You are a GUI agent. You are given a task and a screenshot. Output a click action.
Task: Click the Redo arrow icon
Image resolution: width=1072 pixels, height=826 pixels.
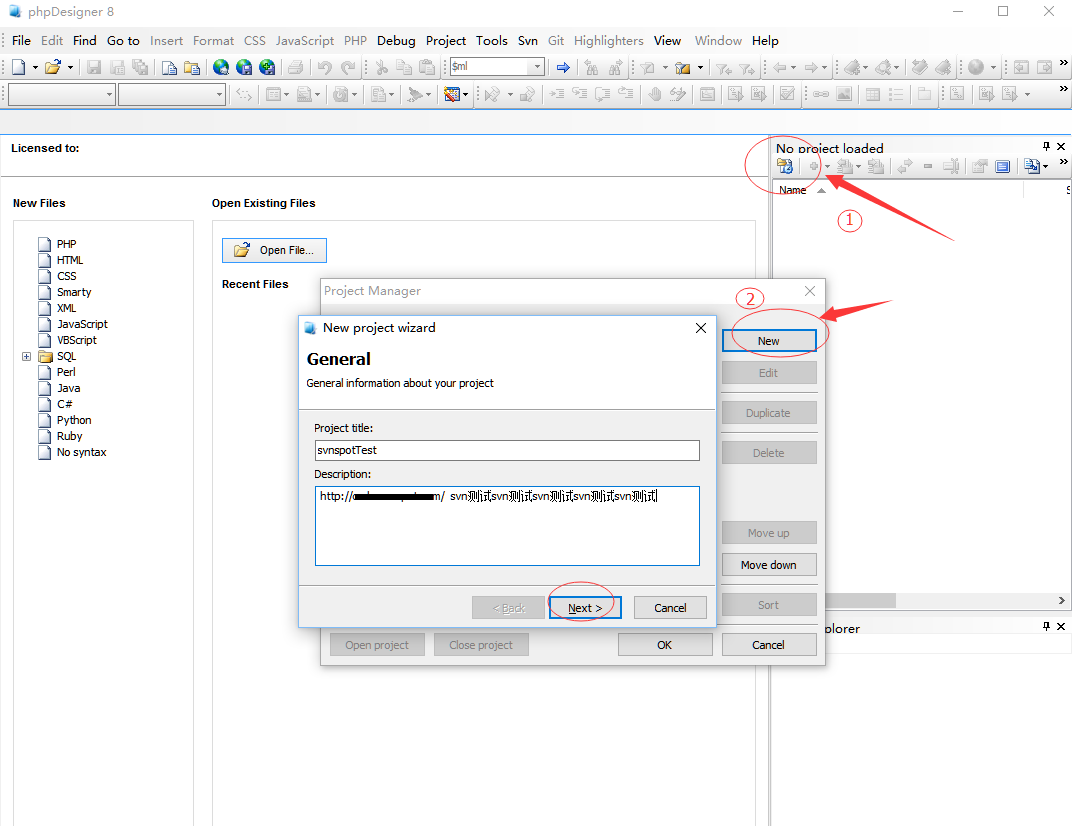[348, 67]
